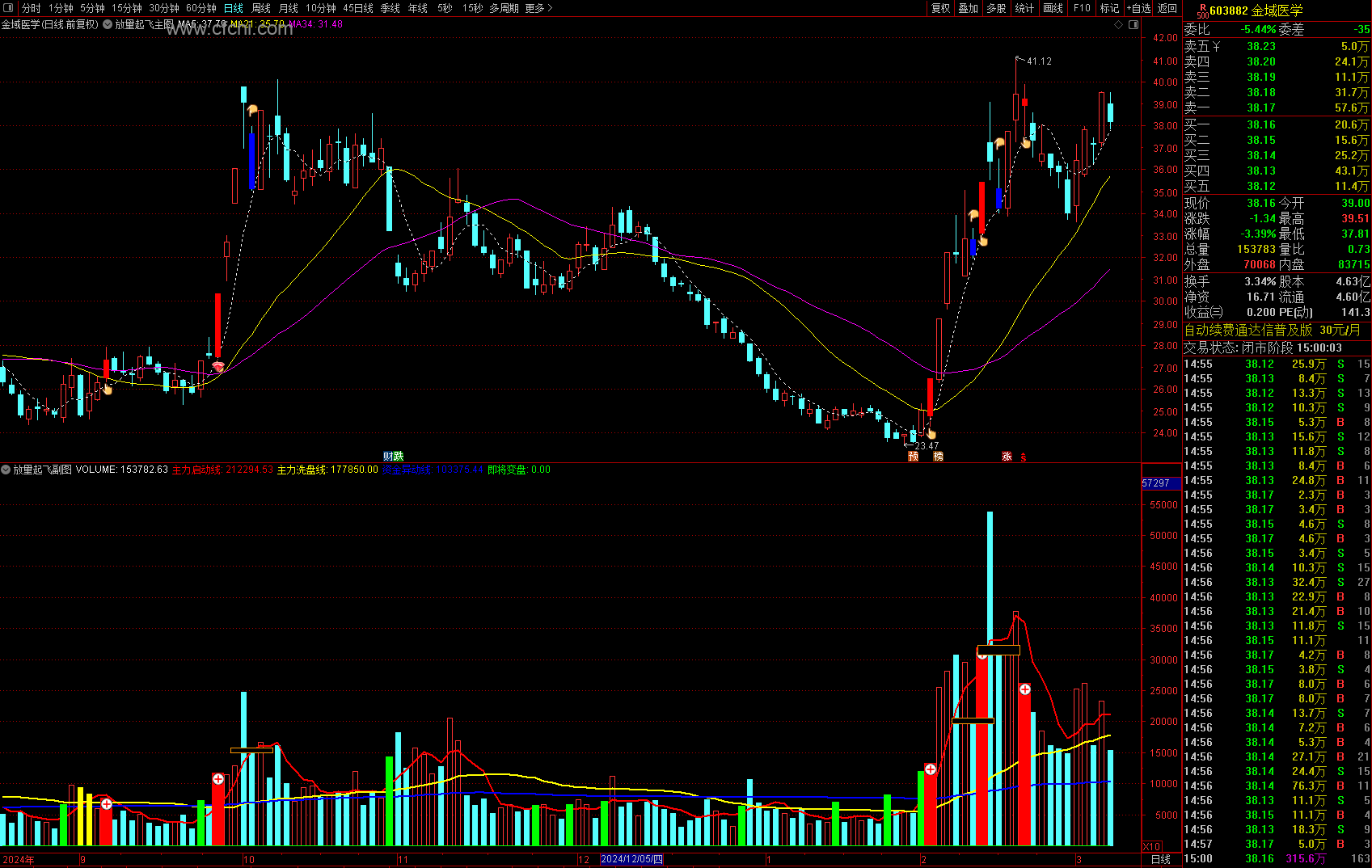1372x868 pixels.
Task: Click the 交易状态 闭市阶段 status line
Action: coord(1263,348)
